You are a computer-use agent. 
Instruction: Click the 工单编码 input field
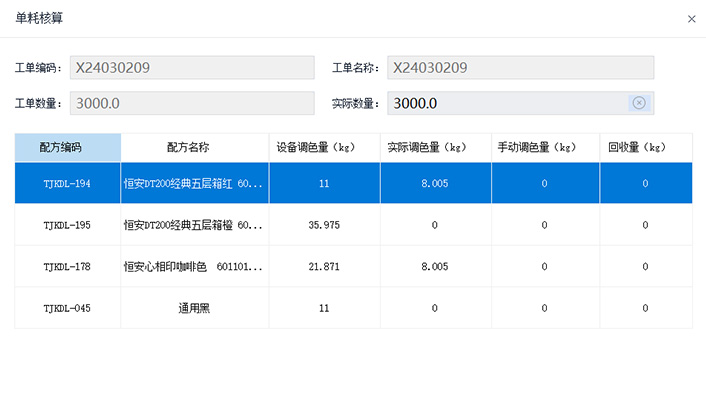192,68
